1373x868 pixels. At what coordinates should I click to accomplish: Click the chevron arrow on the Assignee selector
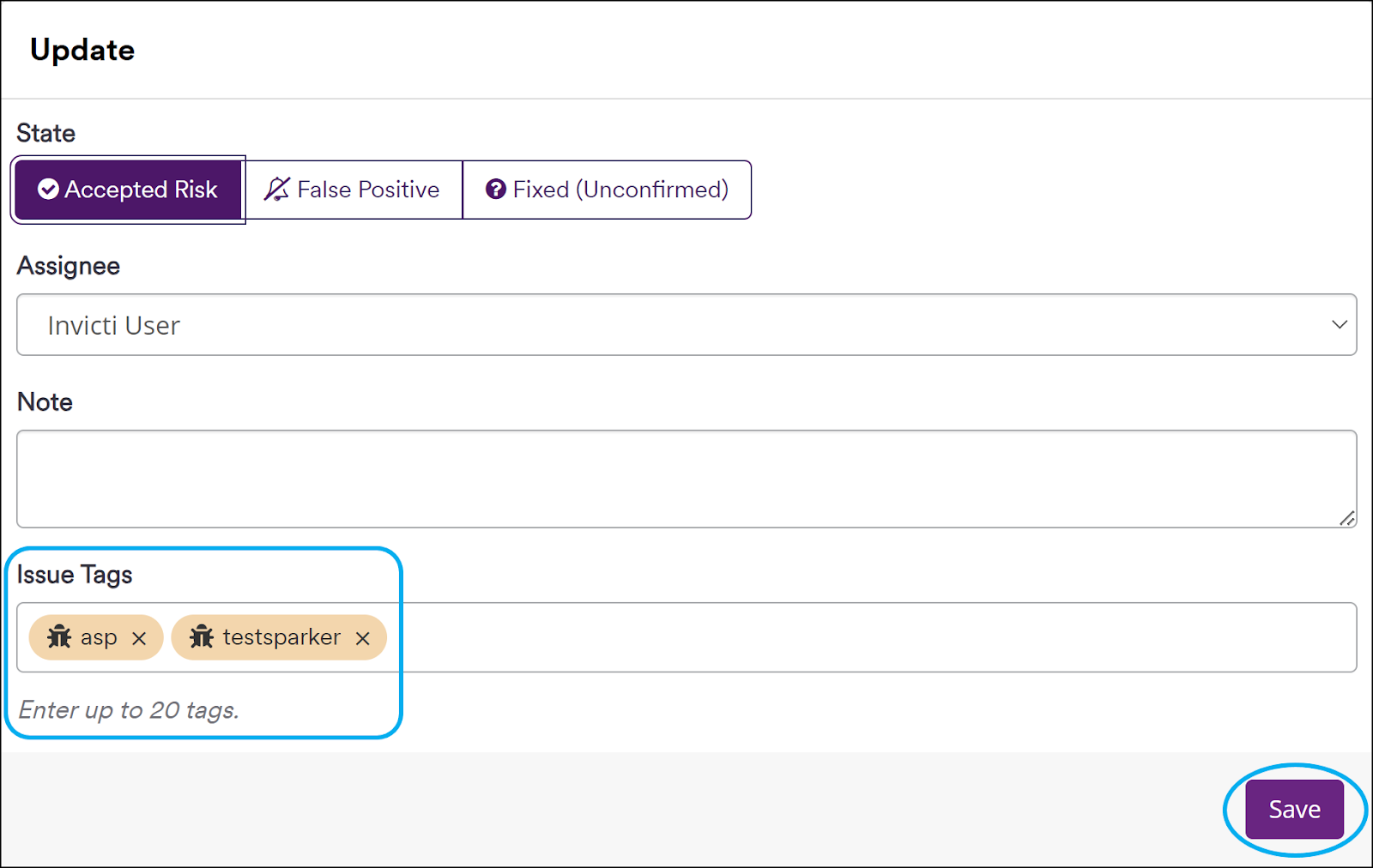point(1340,325)
